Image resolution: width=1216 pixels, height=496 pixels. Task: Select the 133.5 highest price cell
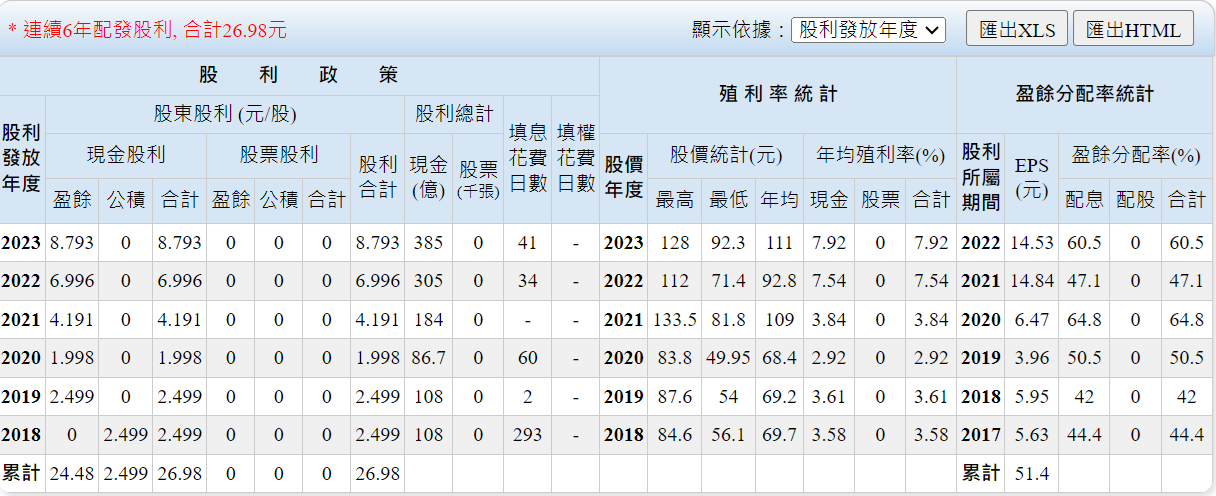click(x=674, y=320)
